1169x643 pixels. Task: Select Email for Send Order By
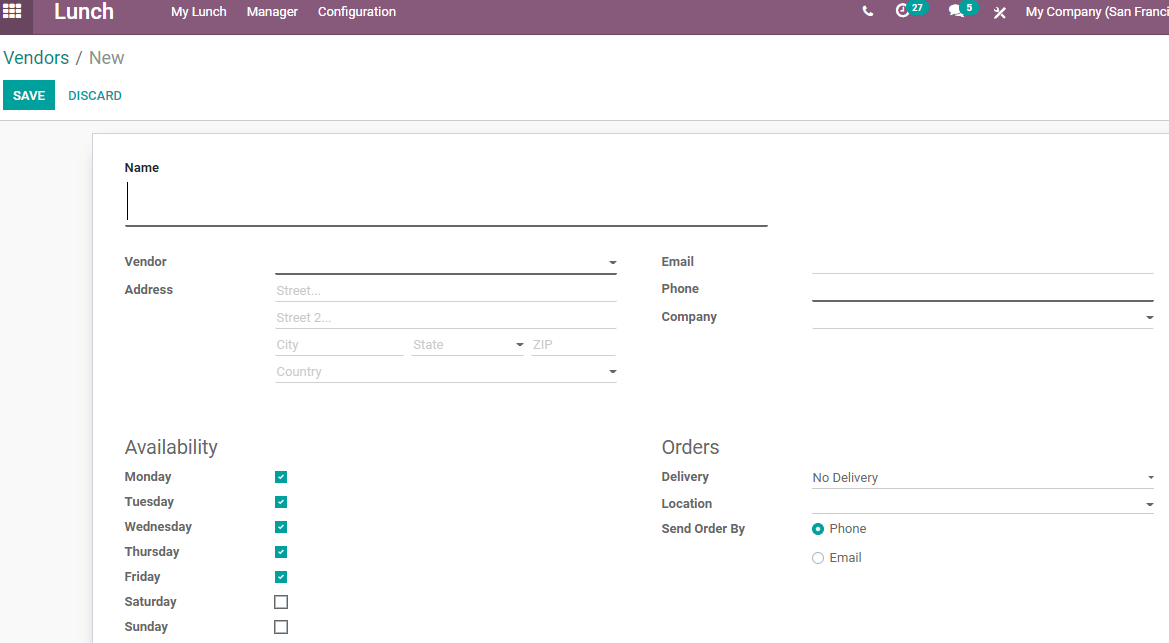tap(818, 558)
